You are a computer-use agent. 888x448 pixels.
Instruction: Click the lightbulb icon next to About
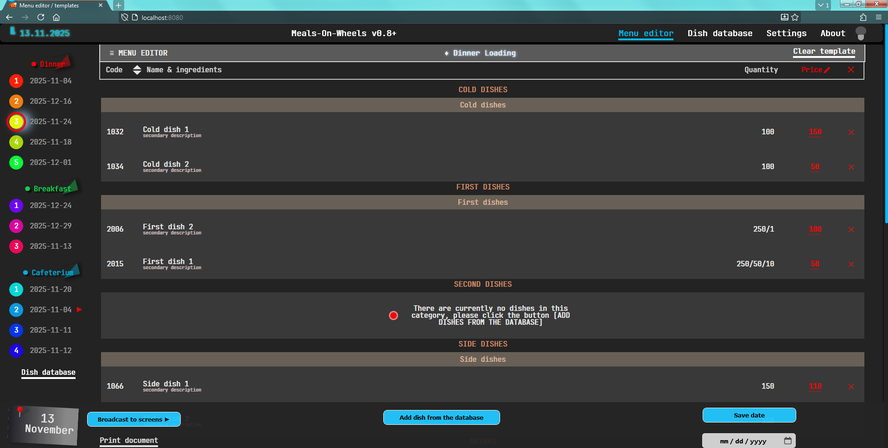(861, 33)
